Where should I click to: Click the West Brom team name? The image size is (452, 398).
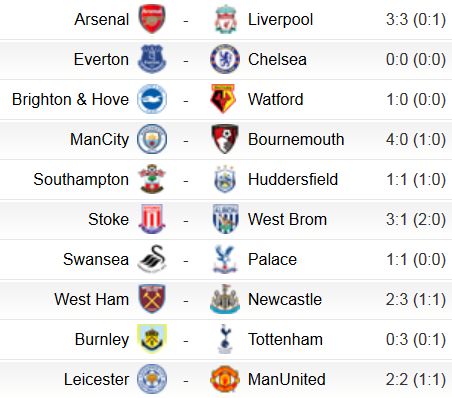tap(287, 219)
